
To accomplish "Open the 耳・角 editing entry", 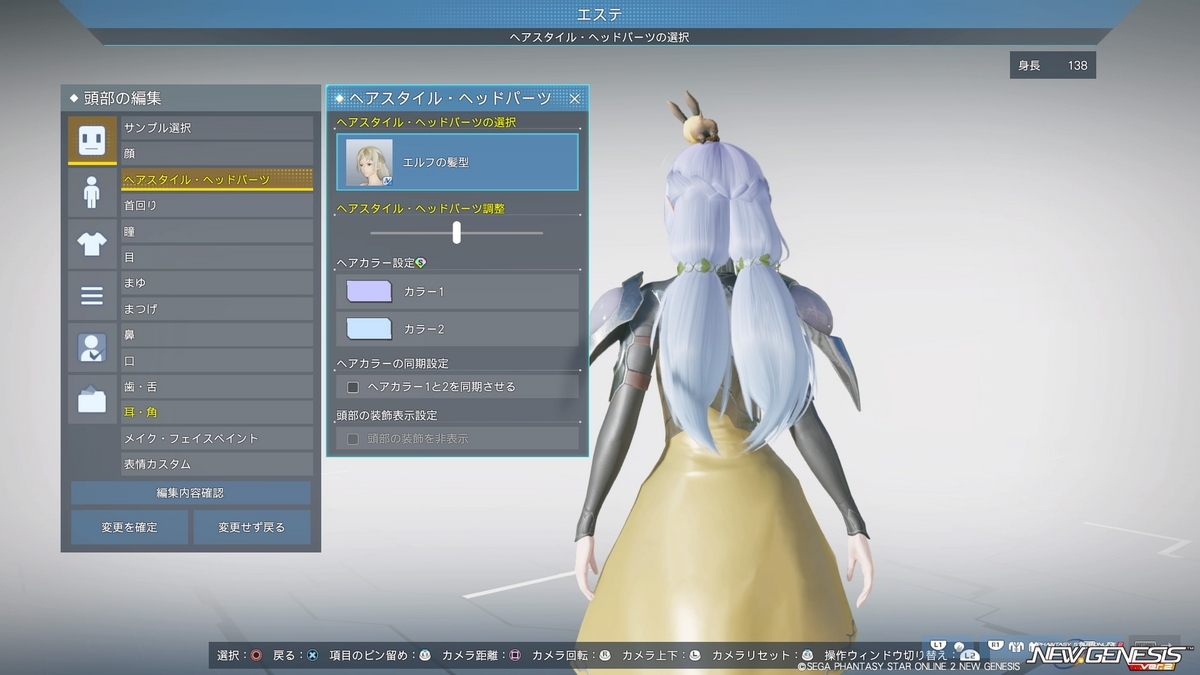I will coord(217,412).
